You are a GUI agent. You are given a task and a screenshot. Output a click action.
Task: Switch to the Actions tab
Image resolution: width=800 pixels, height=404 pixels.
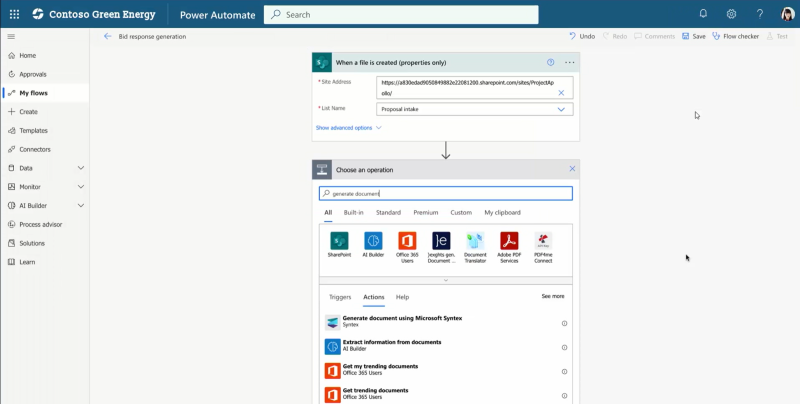(373, 297)
